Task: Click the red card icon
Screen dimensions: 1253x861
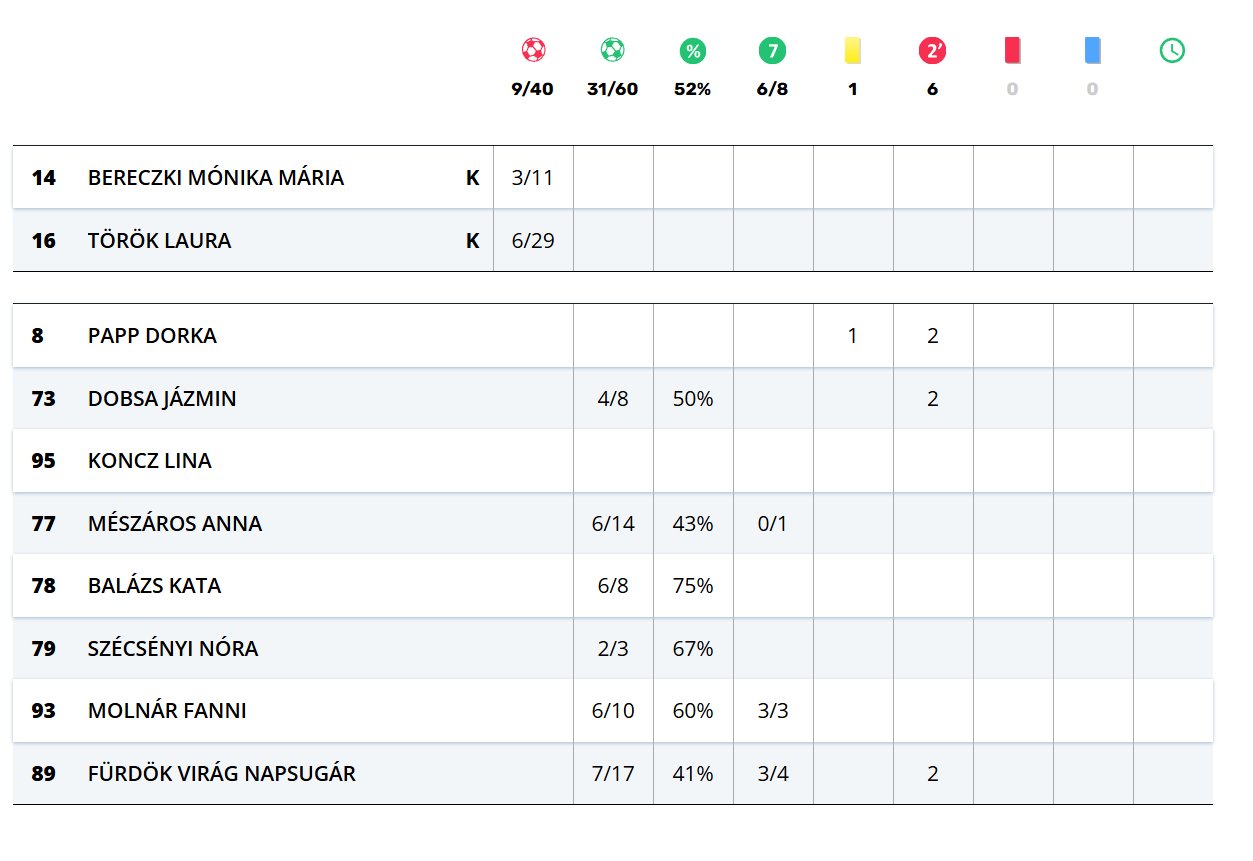Action: pyautogui.click(x=1012, y=50)
